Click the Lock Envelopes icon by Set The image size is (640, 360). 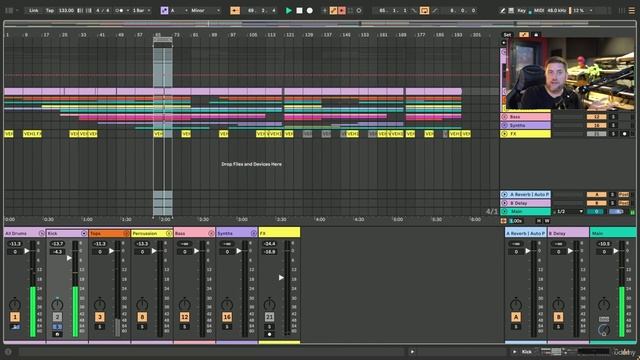coord(536,35)
